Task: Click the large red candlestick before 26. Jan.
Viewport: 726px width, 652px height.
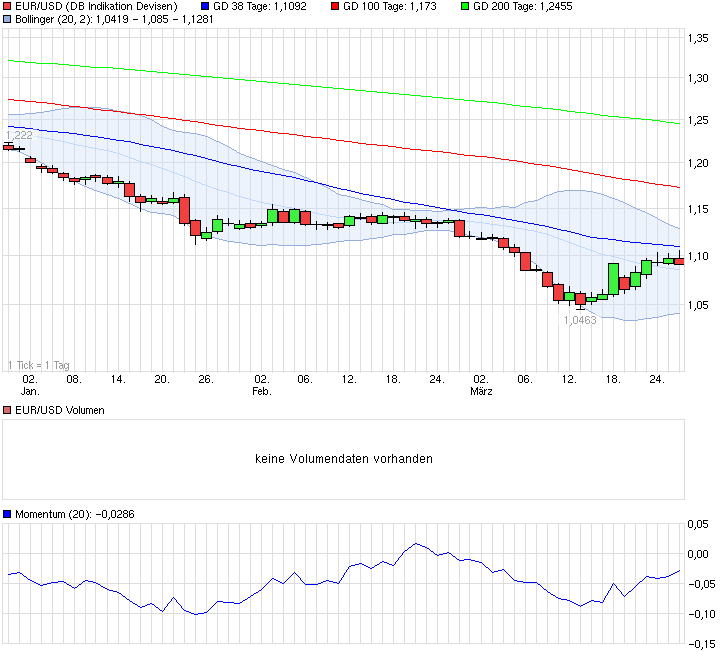Action: click(x=185, y=211)
